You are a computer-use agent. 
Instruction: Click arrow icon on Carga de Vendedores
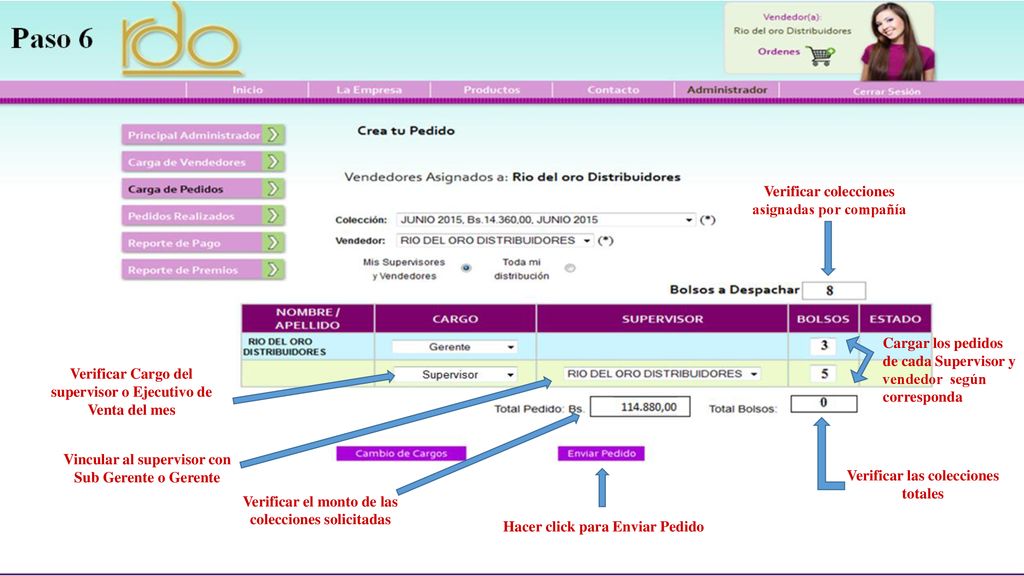(274, 161)
